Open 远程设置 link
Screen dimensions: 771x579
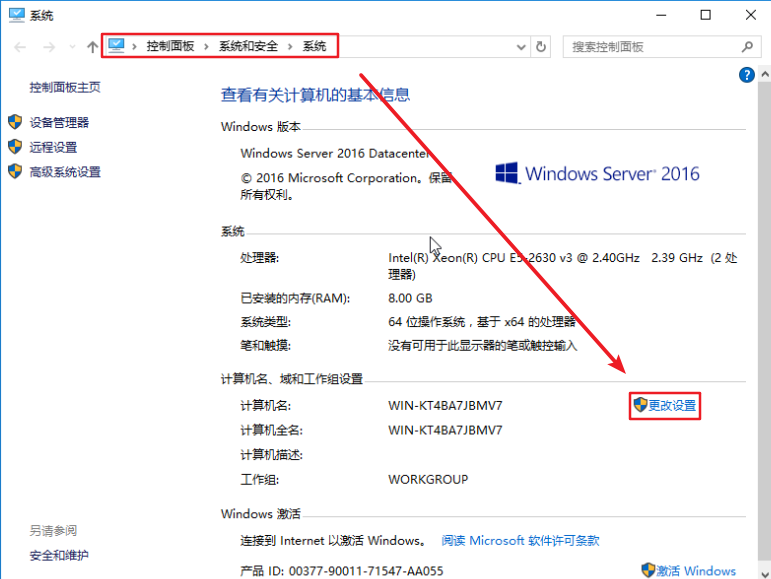tap(53, 147)
